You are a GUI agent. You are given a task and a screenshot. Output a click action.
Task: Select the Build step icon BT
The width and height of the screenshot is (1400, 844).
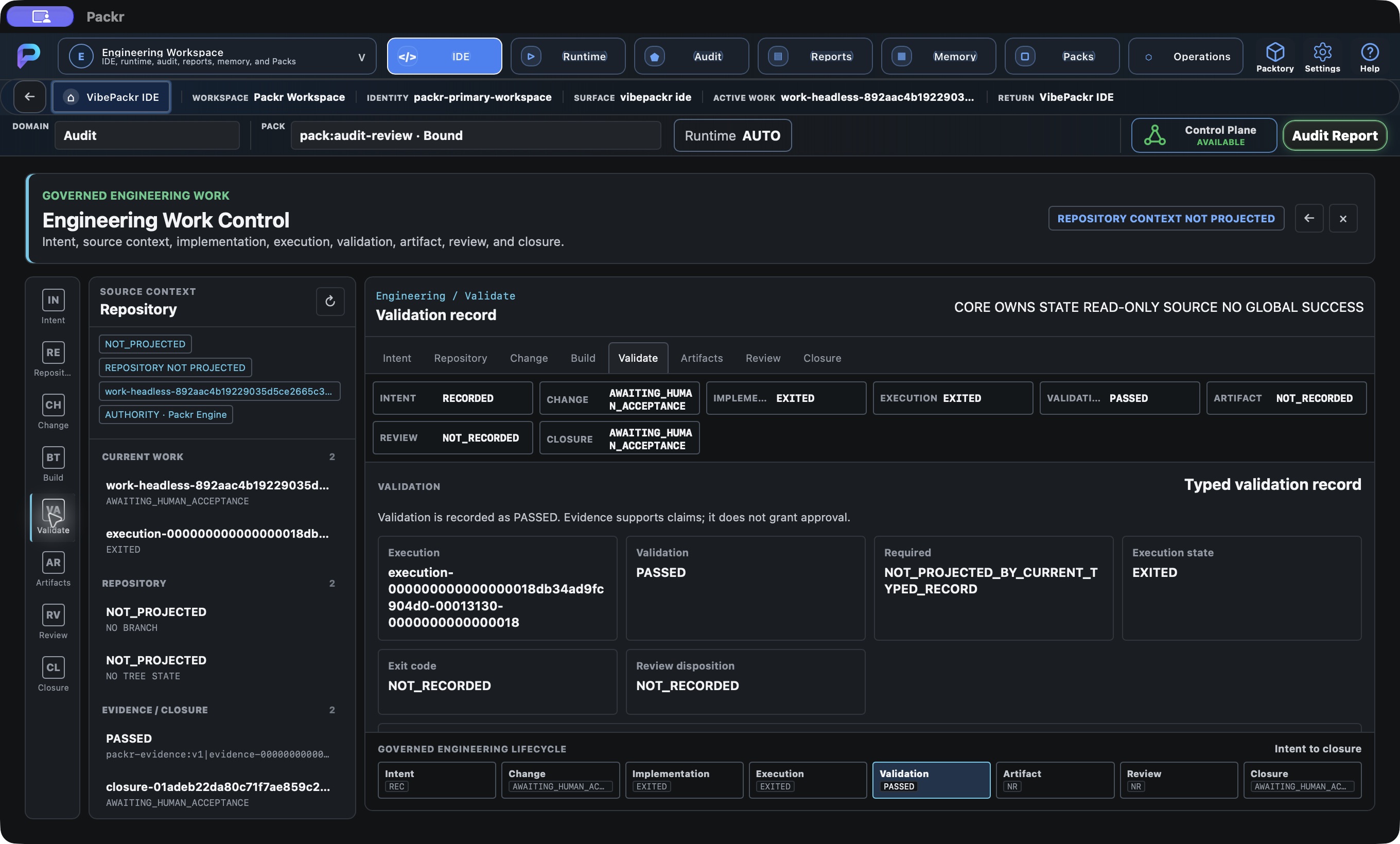[53, 457]
